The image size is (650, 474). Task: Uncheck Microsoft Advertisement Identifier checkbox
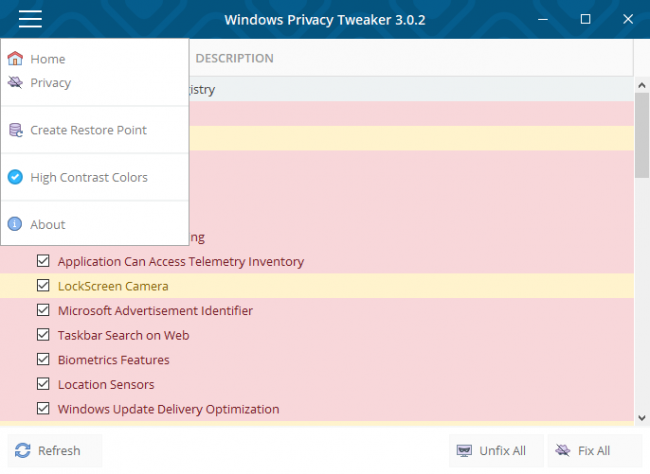coord(43,310)
